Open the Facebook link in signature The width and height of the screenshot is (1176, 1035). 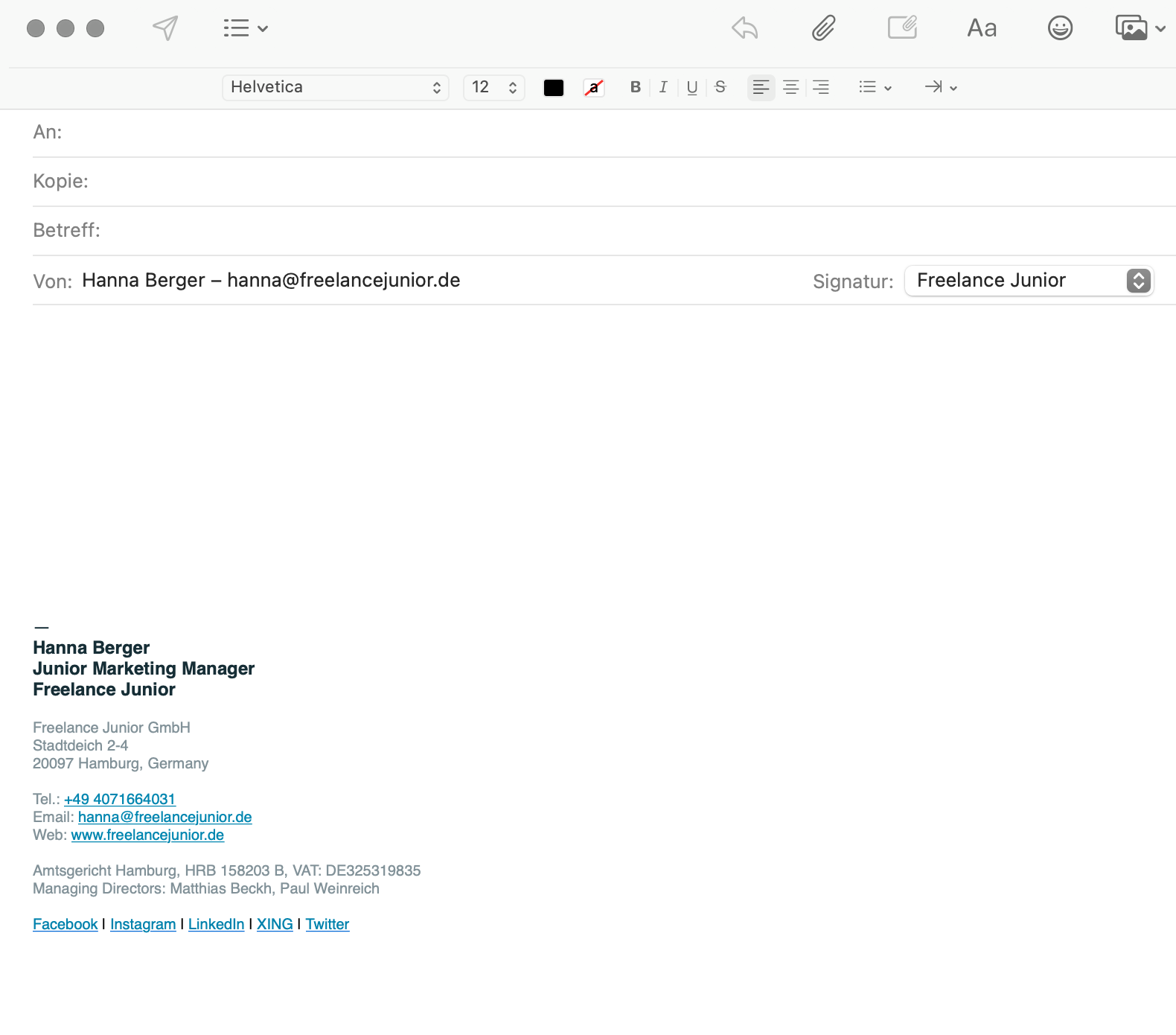(65, 924)
